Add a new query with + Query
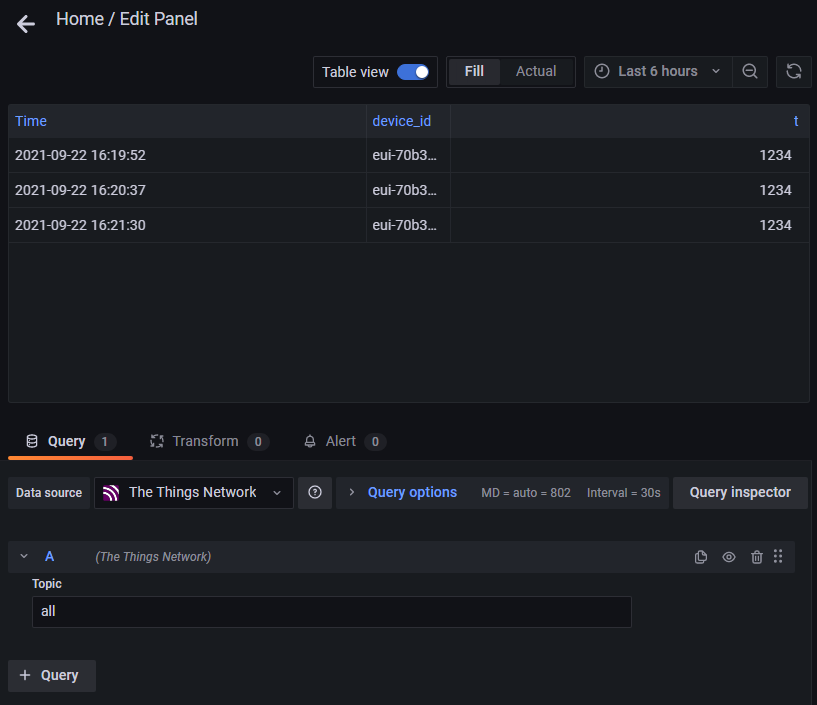The image size is (817, 705). tap(52, 676)
